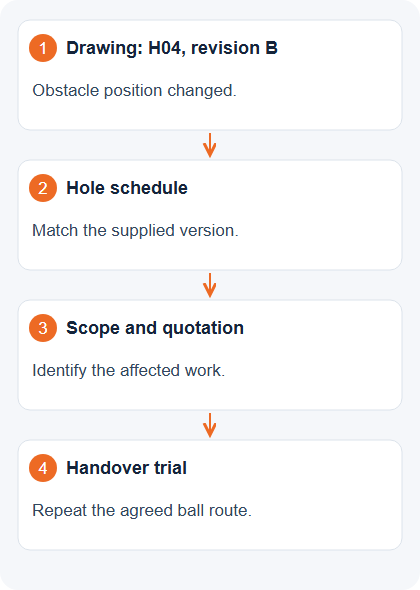Click the arrow below the Drawing card
The width and height of the screenshot is (420, 590).
[210, 145]
